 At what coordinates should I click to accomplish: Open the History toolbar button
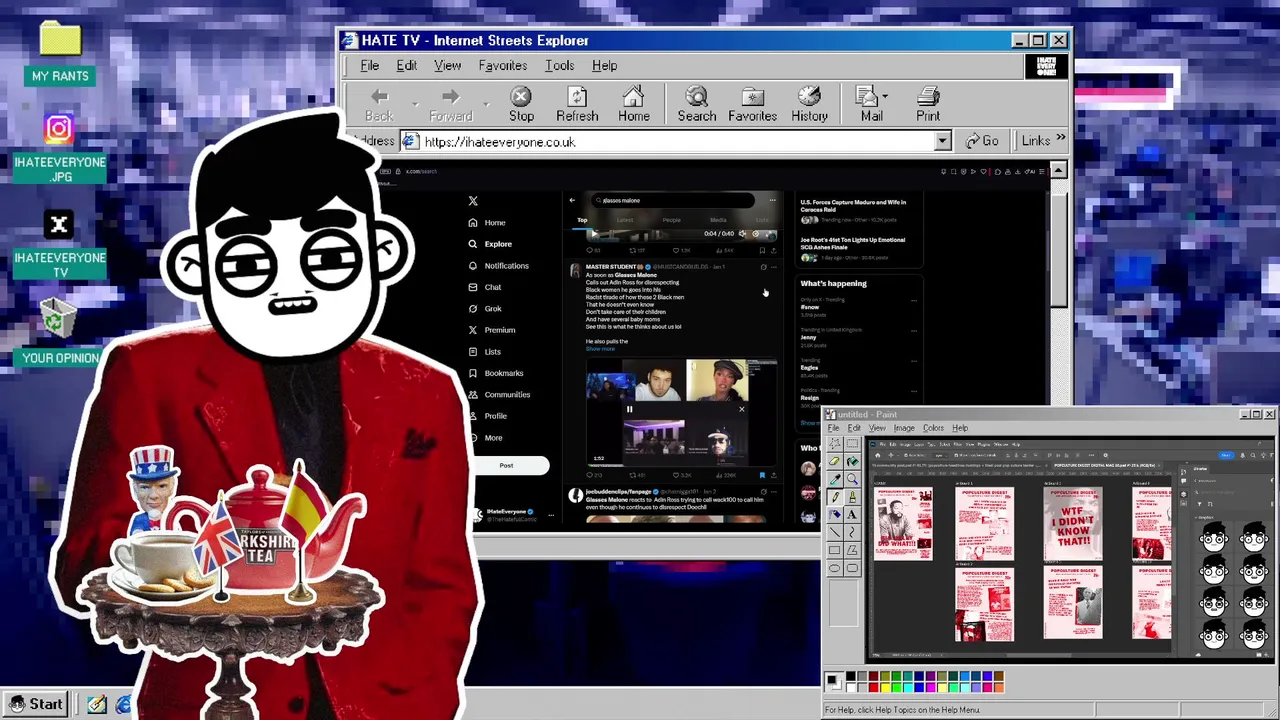pyautogui.click(x=809, y=104)
